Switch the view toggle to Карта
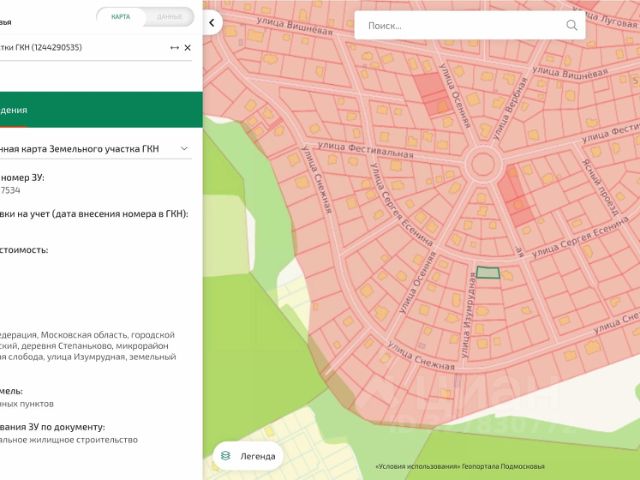The width and height of the screenshot is (640, 480). pyautogui.click(x=121, y=17)
